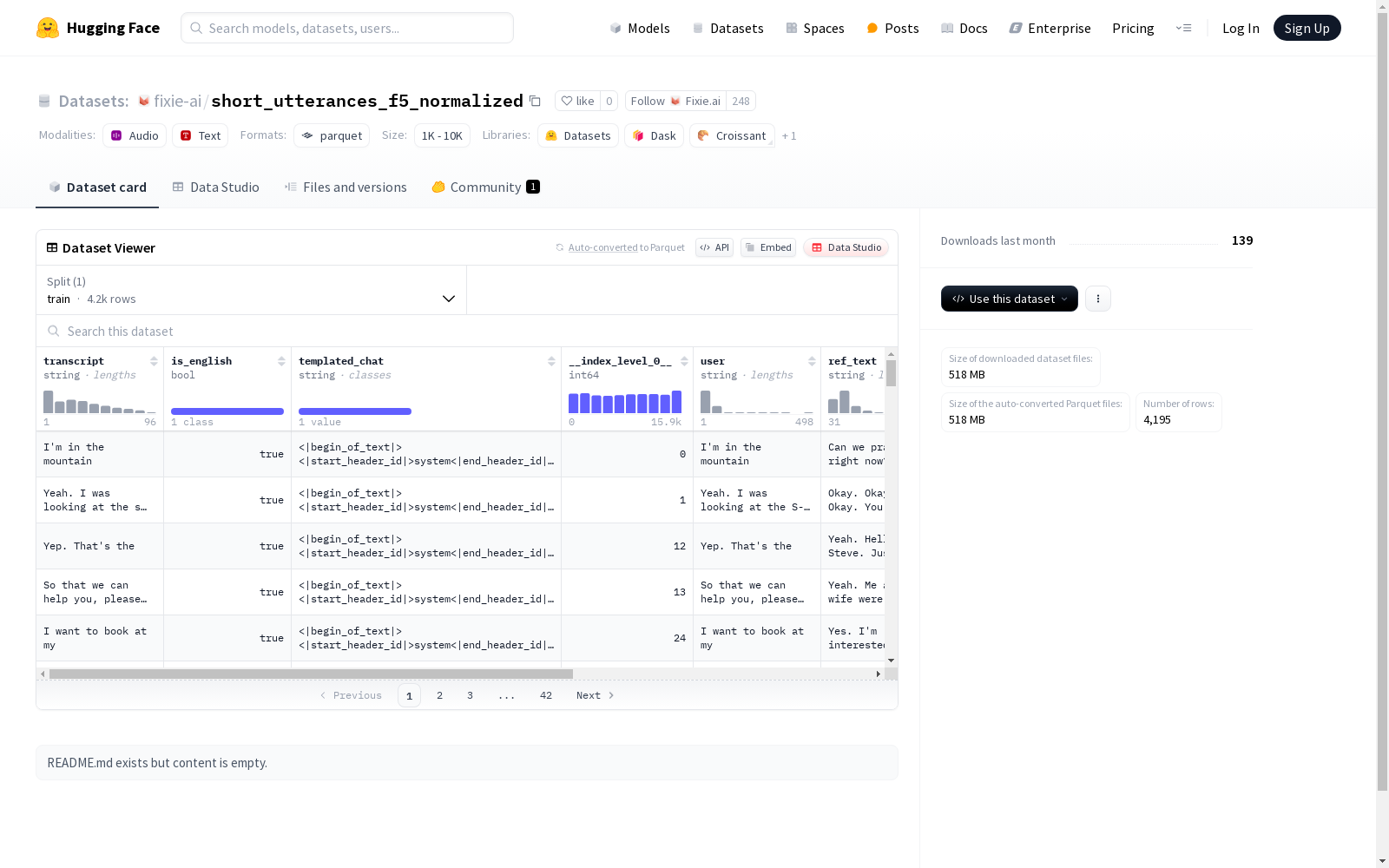Click the Previous page button
Image resolution: width=1389 pixels, height=868 pixels.
tap(351, 695)
